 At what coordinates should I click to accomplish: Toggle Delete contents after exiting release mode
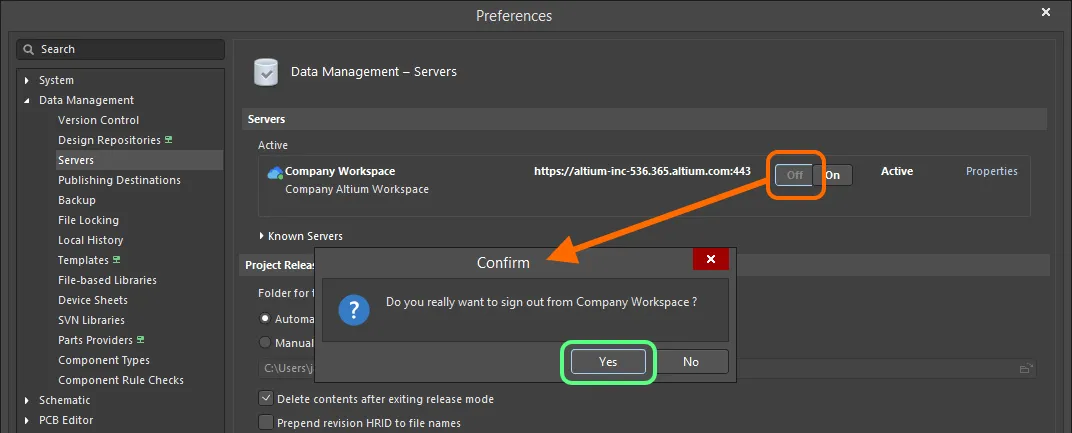[265, 398]
